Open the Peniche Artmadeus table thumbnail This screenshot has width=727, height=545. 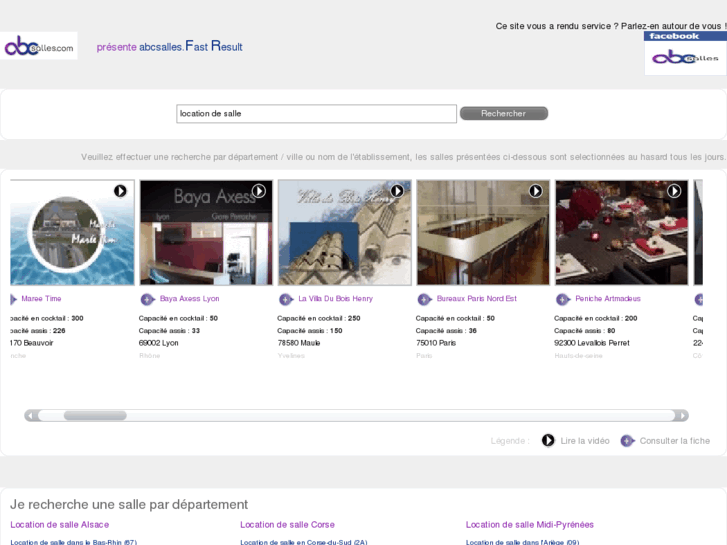click(622, 233)
